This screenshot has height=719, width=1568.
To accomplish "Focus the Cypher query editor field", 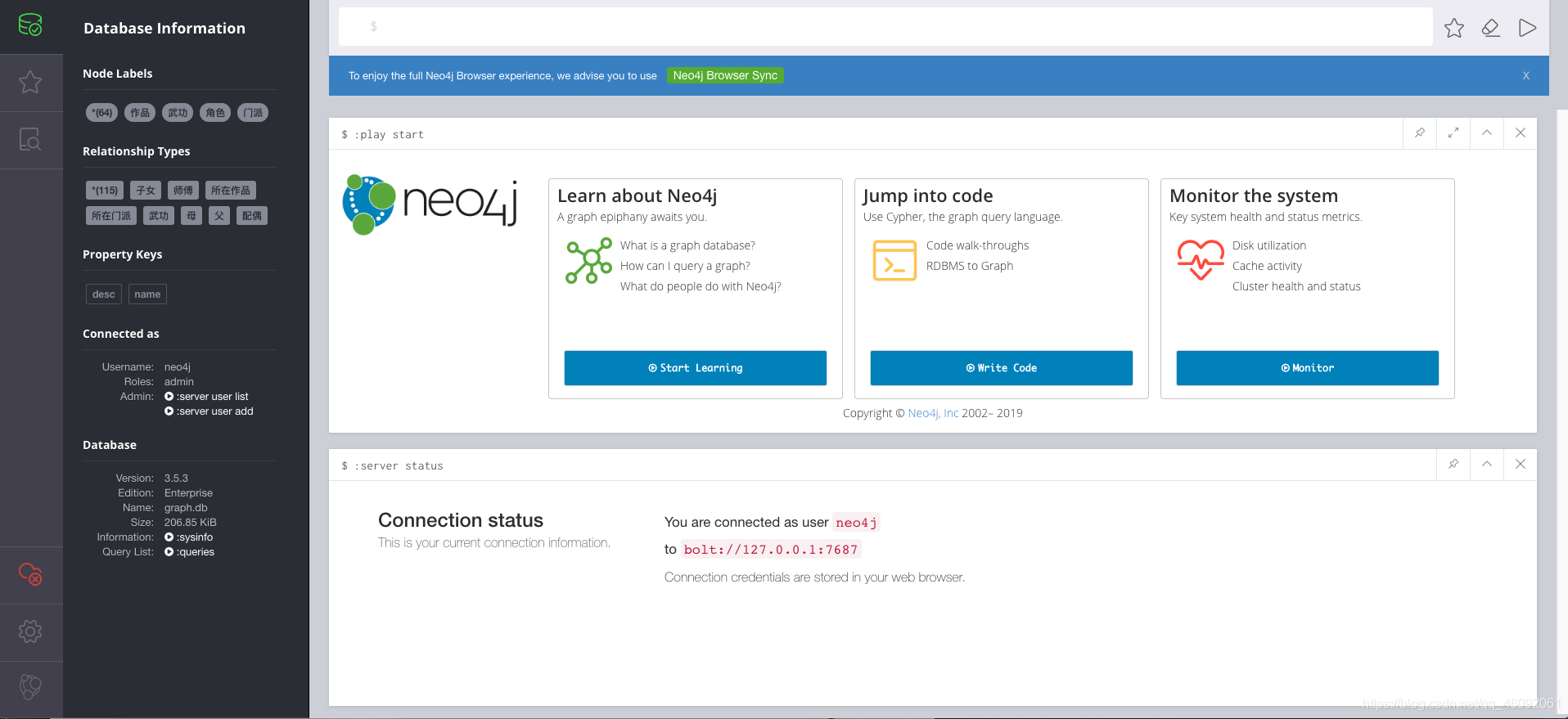I will click(x=885, y=27).
